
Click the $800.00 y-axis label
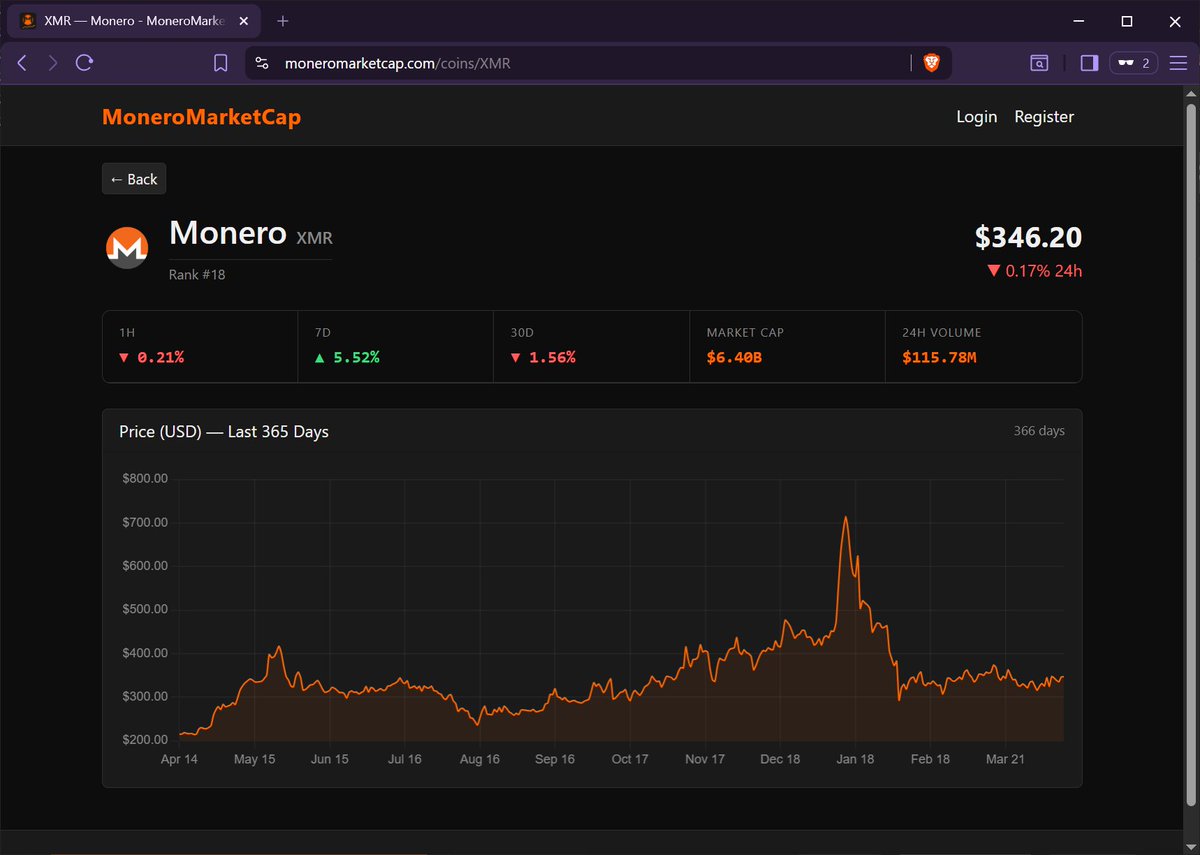point(145,479)
